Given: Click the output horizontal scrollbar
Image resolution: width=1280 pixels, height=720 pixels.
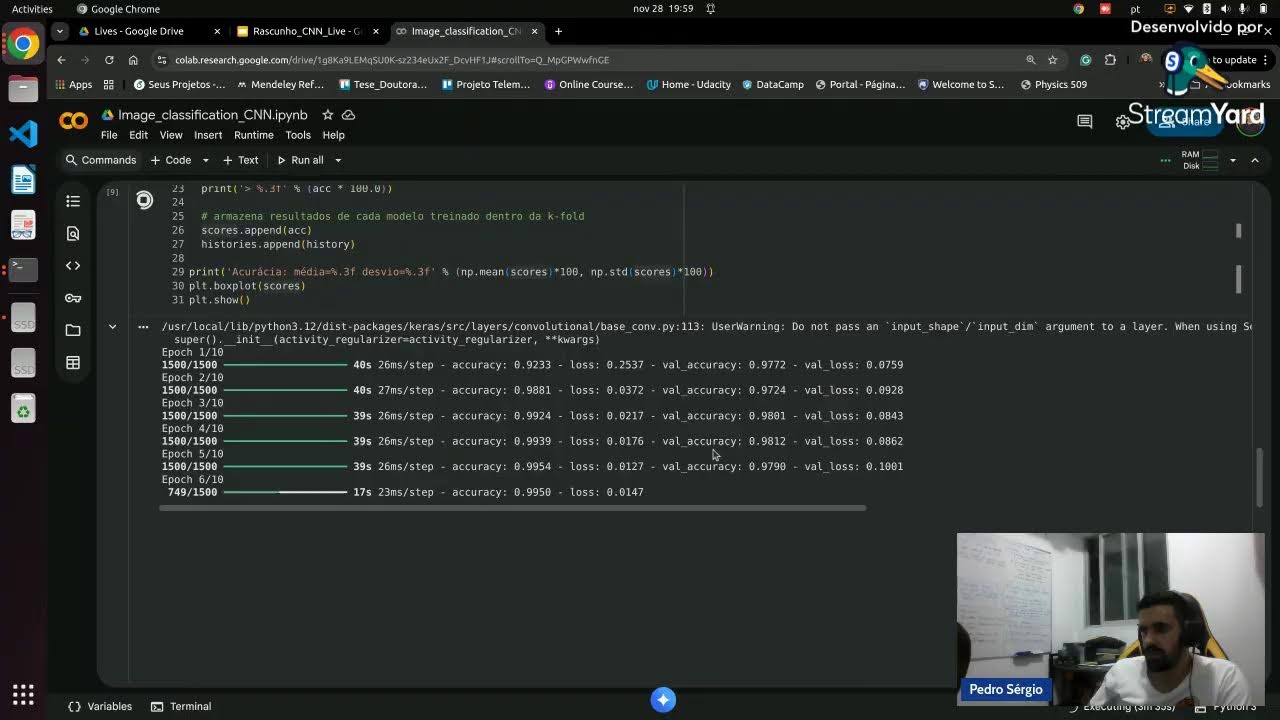Looking at the screenshot, I should (x=512, y=508).
